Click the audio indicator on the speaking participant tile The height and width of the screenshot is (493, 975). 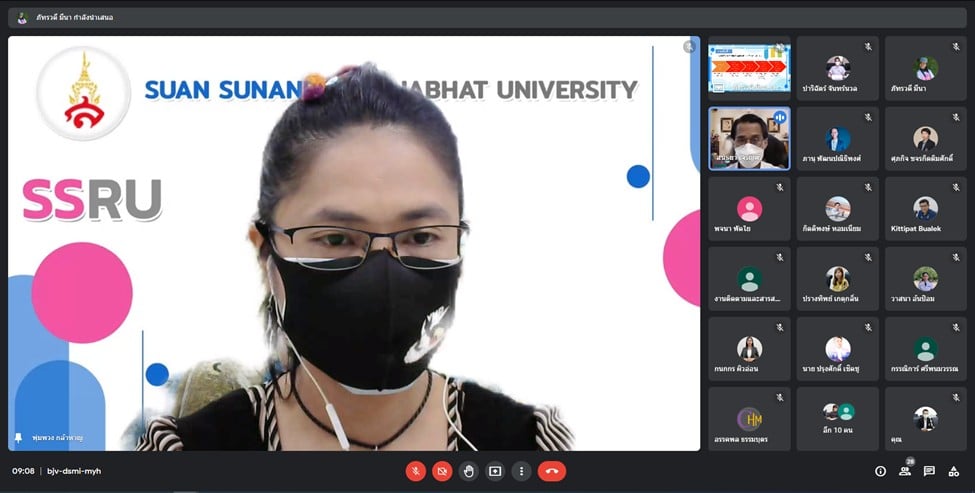779,117
